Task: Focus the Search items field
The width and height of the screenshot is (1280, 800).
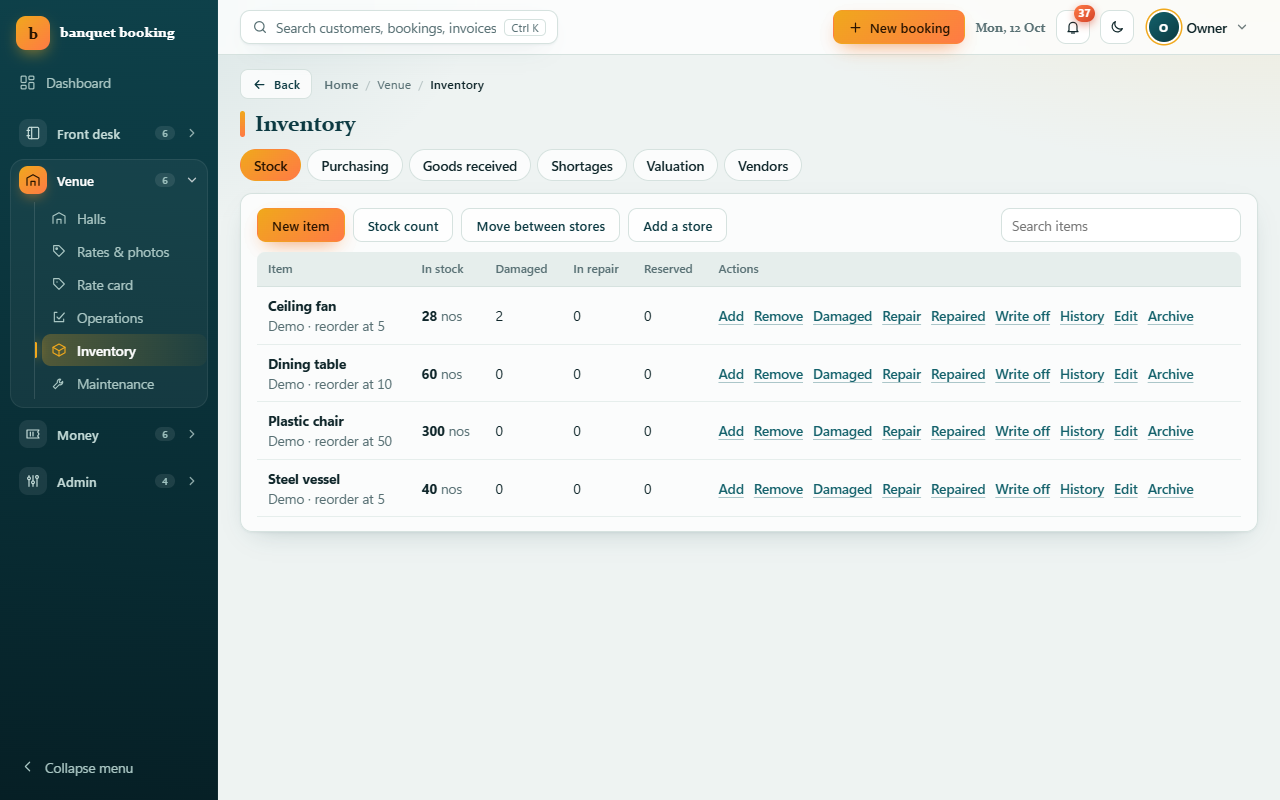Action: coord(1121,225)
